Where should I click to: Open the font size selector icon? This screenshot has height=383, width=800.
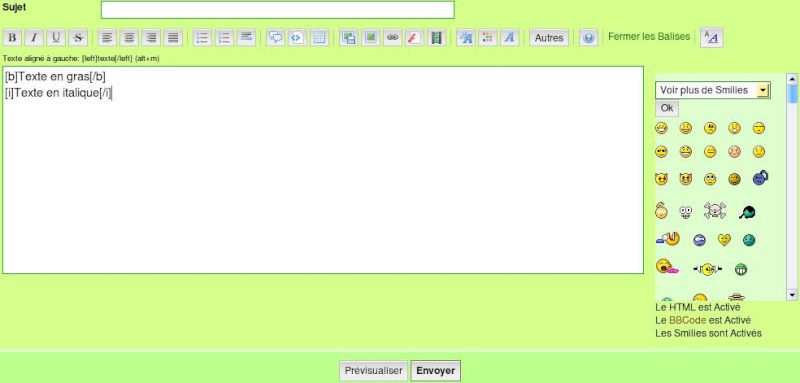click(x=466, y=38)
